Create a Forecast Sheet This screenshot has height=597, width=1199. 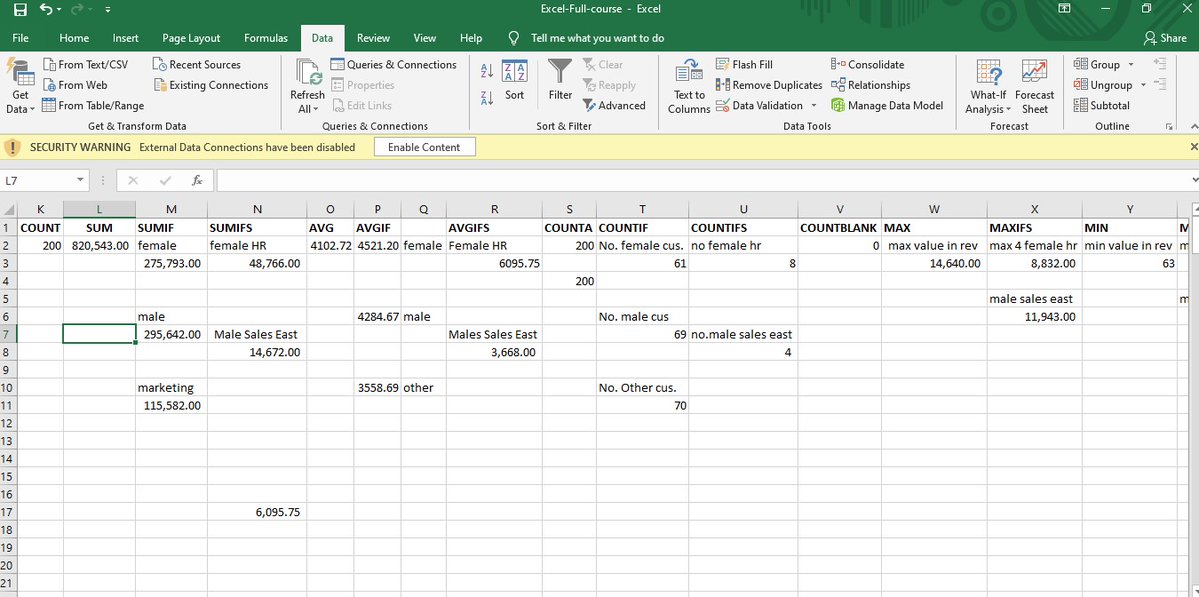point(1034,84)
